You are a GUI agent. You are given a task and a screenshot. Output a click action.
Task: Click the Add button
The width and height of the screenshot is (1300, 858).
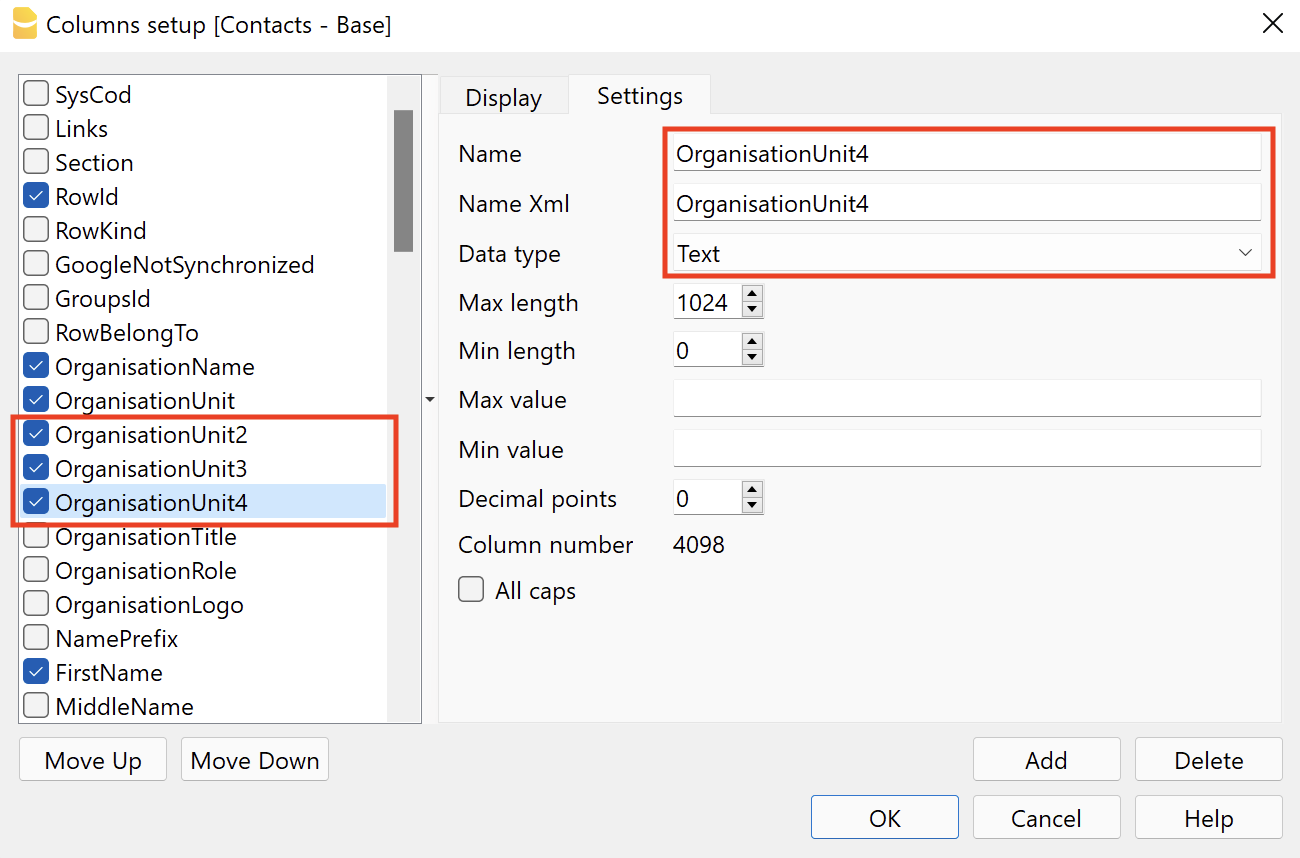[1046, 760]
